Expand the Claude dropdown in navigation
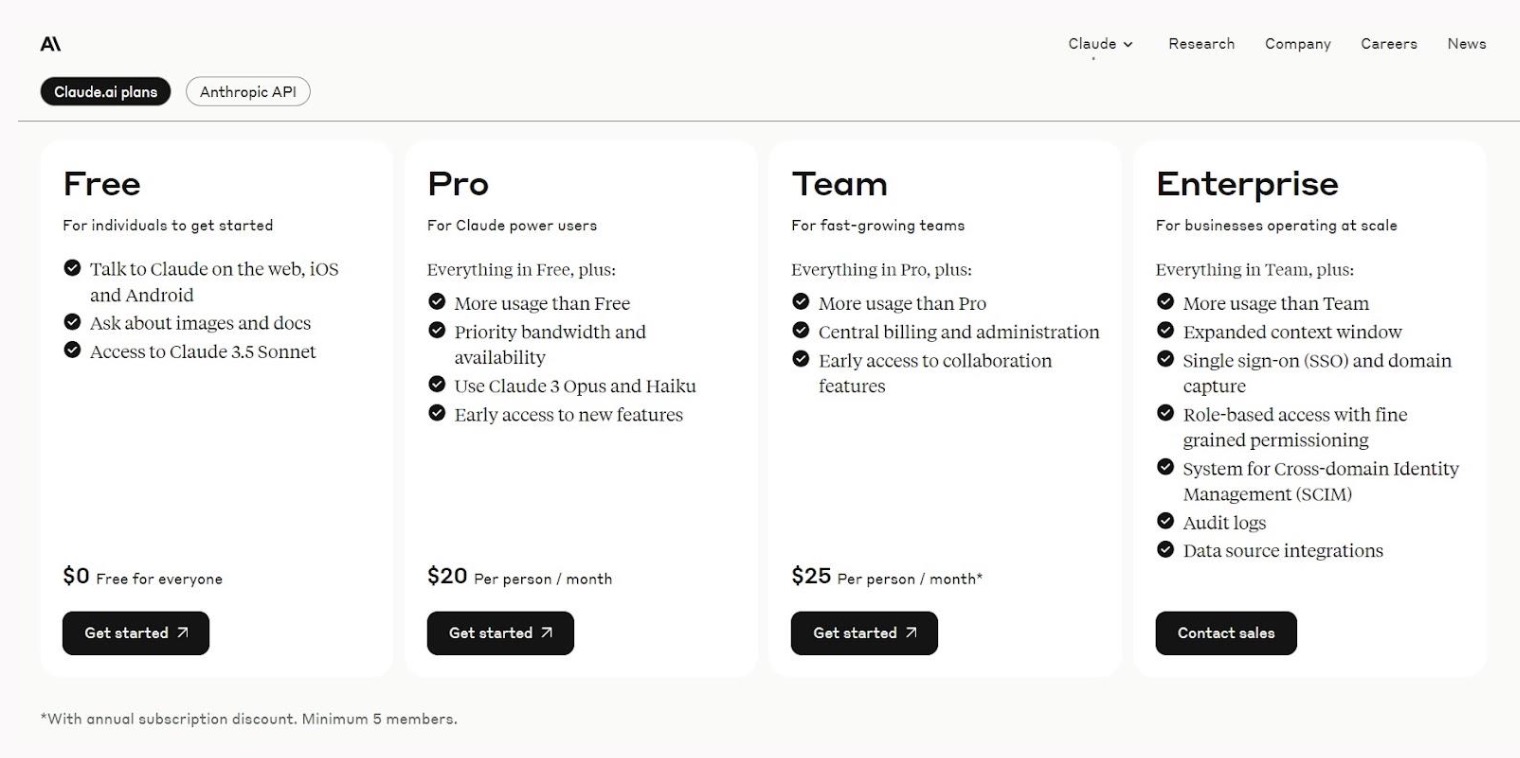The image size is (1520, 758). 1100,44
